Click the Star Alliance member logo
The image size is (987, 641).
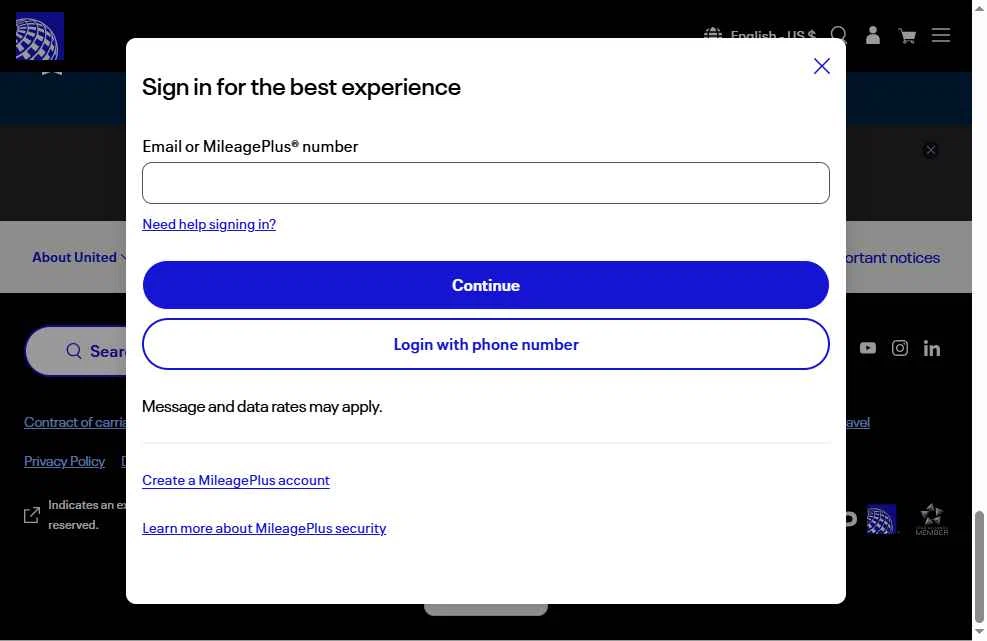pos(932,519)
